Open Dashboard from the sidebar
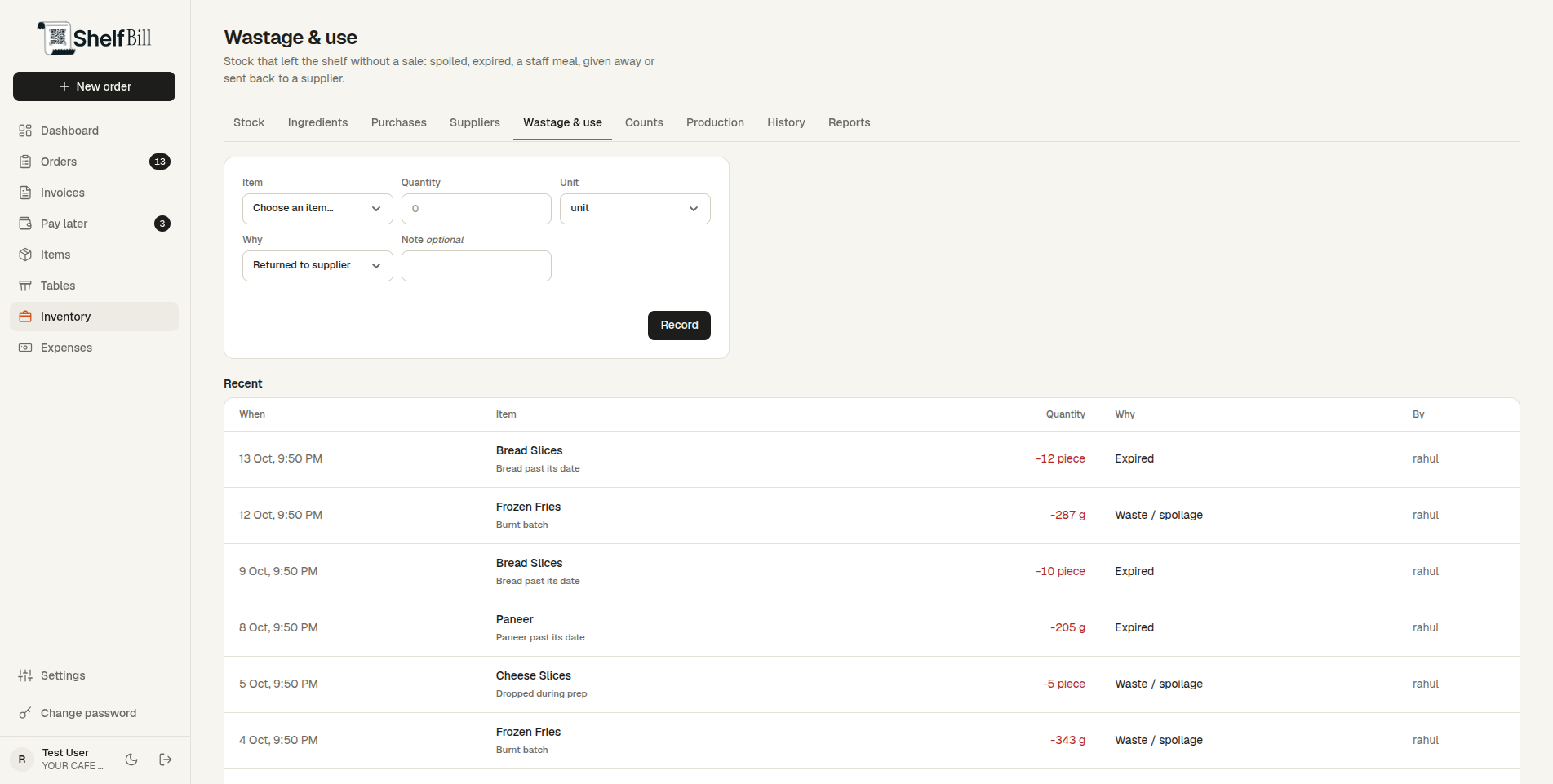This screenshot has width=1553, height=784. point(94,131)
